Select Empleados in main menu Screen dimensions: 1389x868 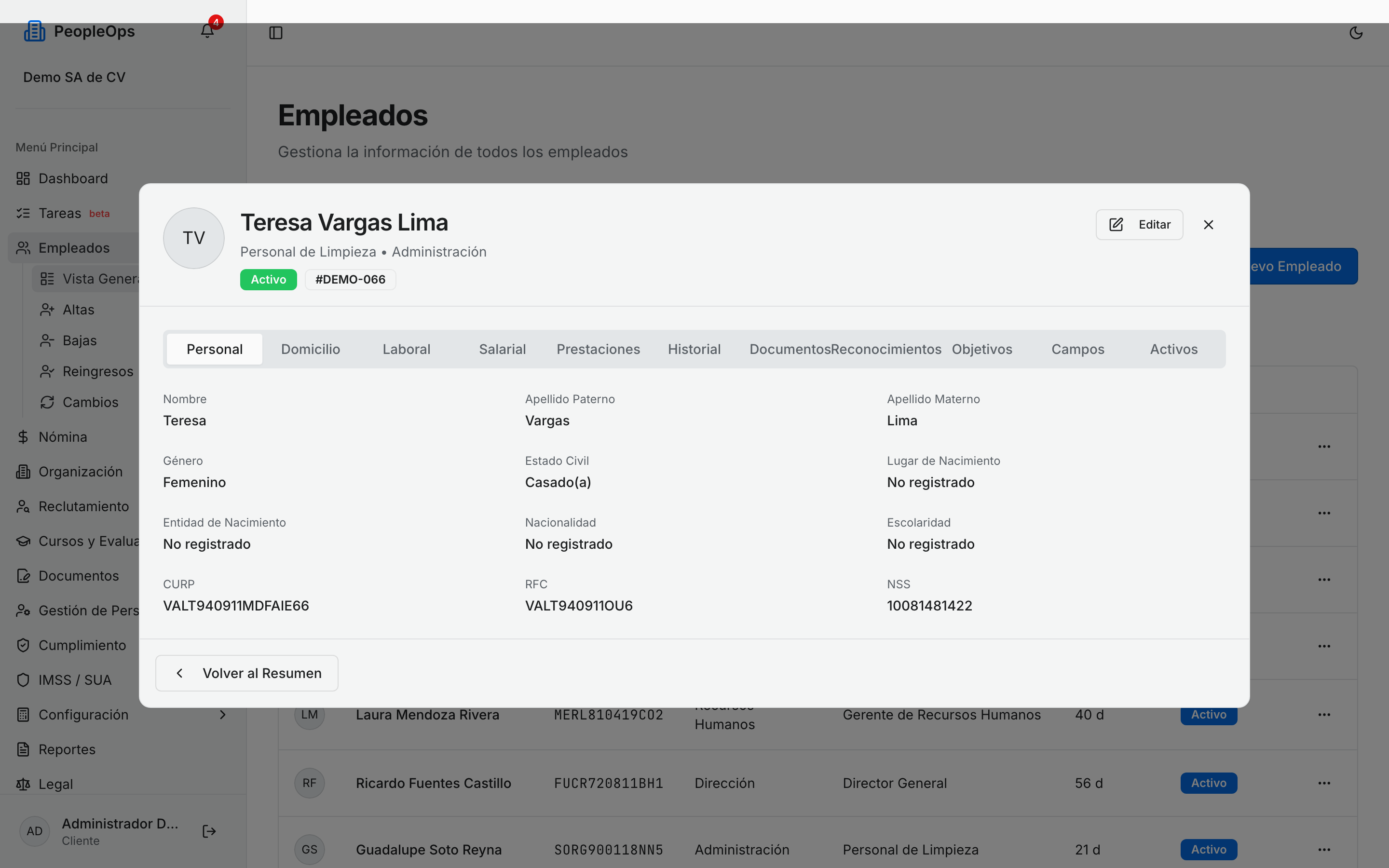click(73, 248)
